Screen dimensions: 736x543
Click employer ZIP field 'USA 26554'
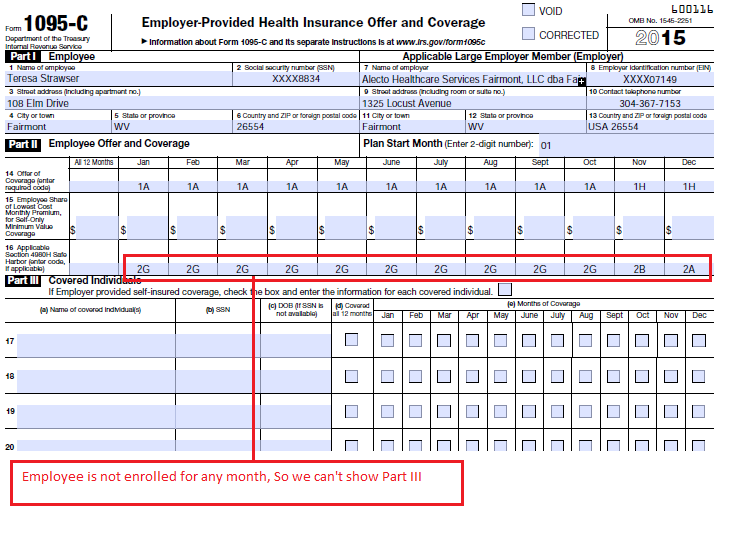(650, 126)
